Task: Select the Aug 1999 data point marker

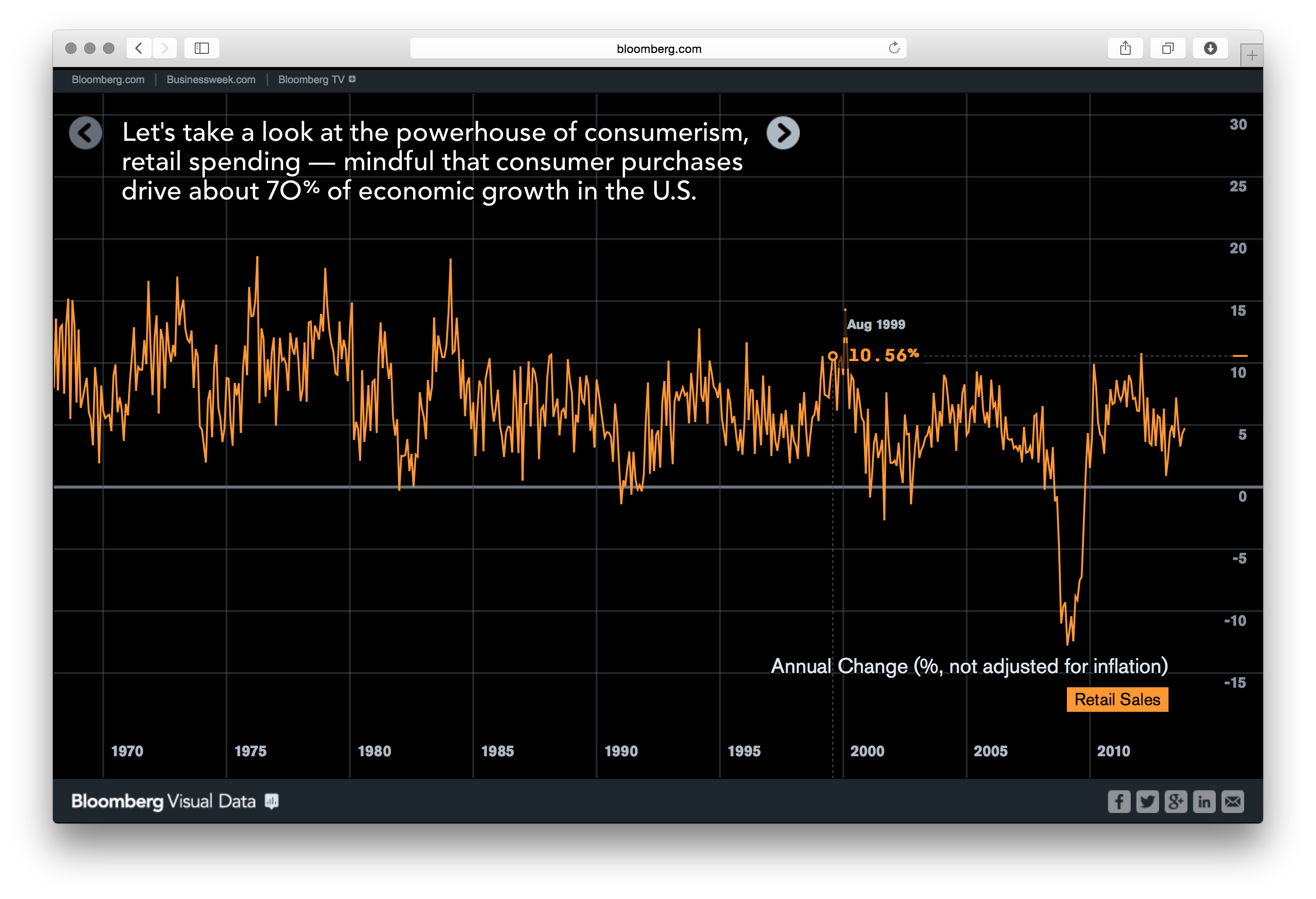Action: 833,356
